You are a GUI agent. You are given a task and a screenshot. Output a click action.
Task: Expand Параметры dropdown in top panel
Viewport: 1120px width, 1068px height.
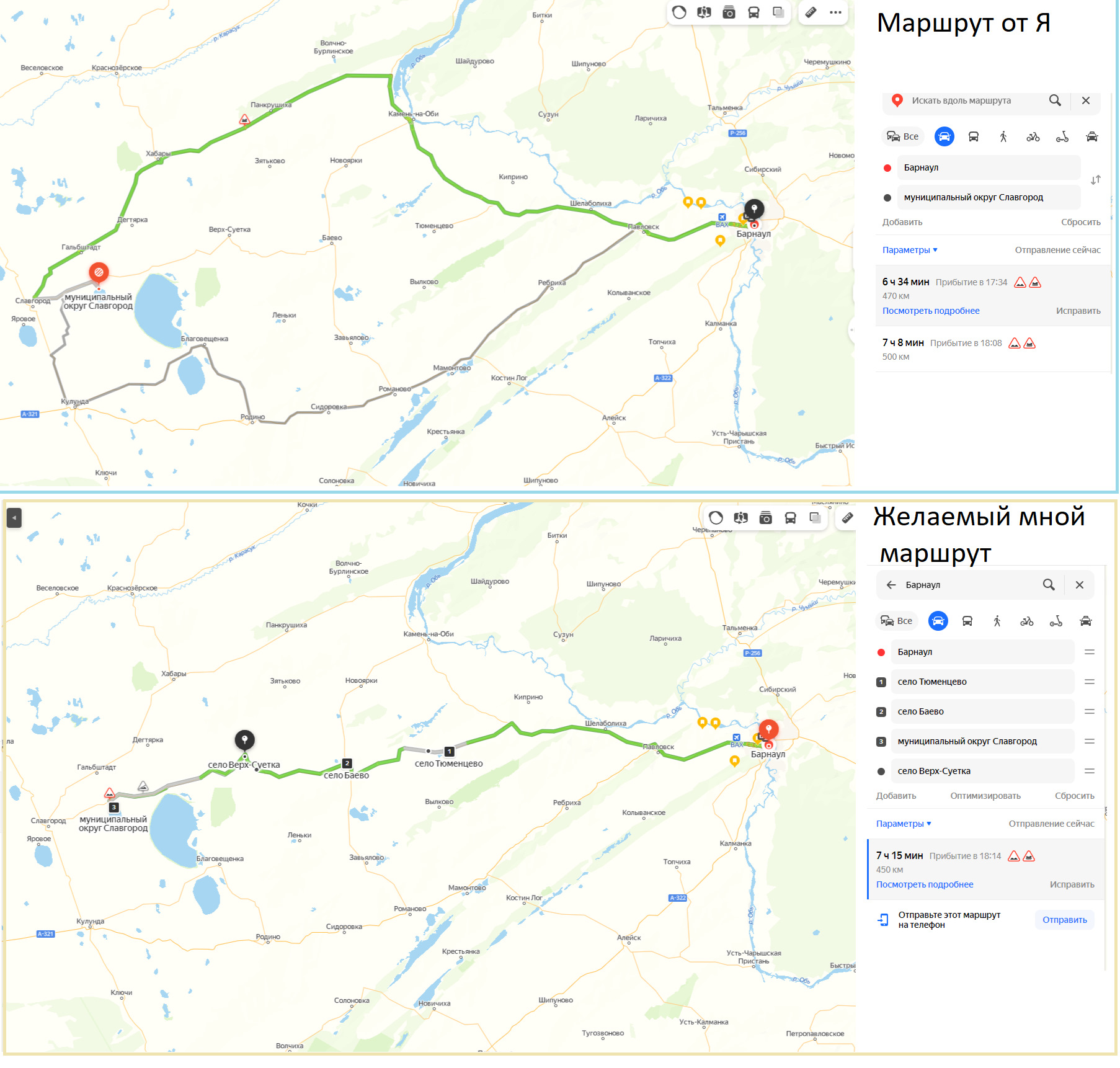point(910,250)
